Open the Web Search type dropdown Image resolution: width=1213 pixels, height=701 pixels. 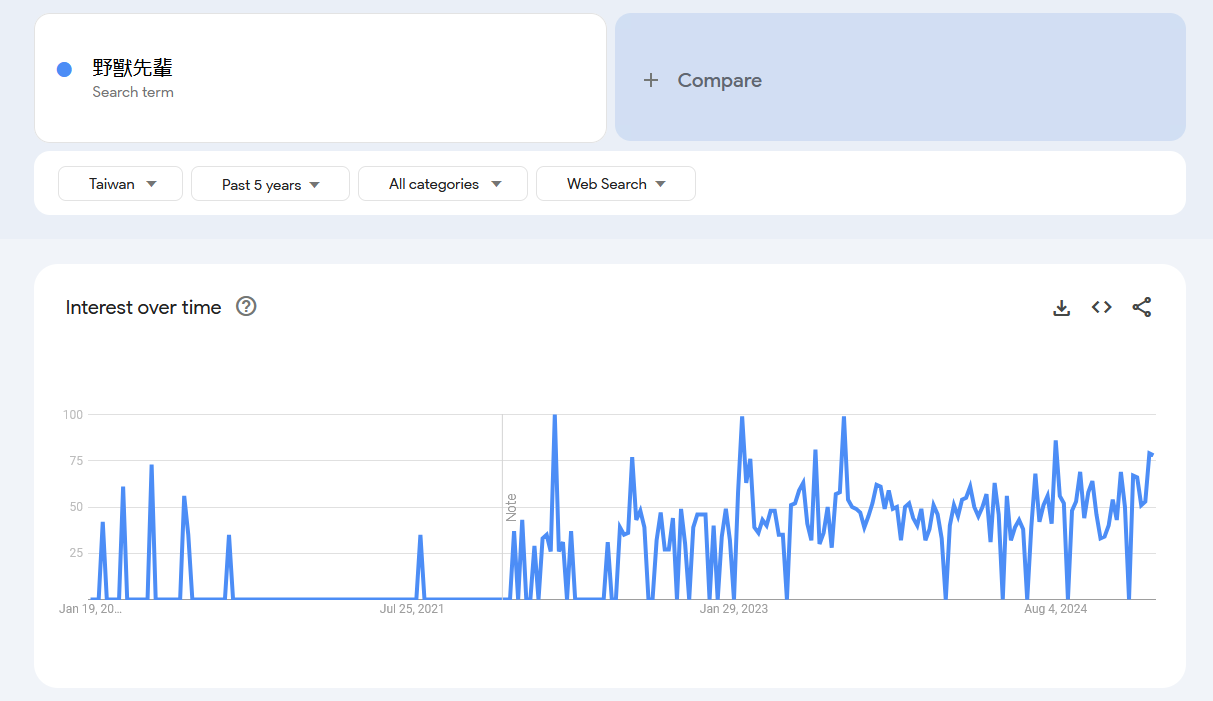point(615,184)
